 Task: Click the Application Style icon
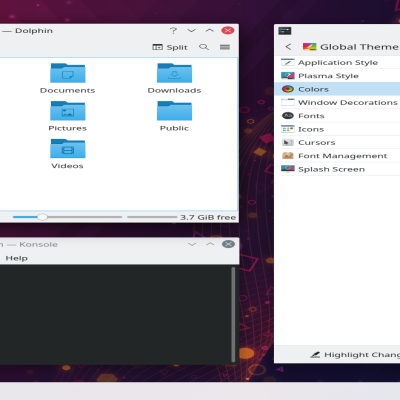point(288,62)
